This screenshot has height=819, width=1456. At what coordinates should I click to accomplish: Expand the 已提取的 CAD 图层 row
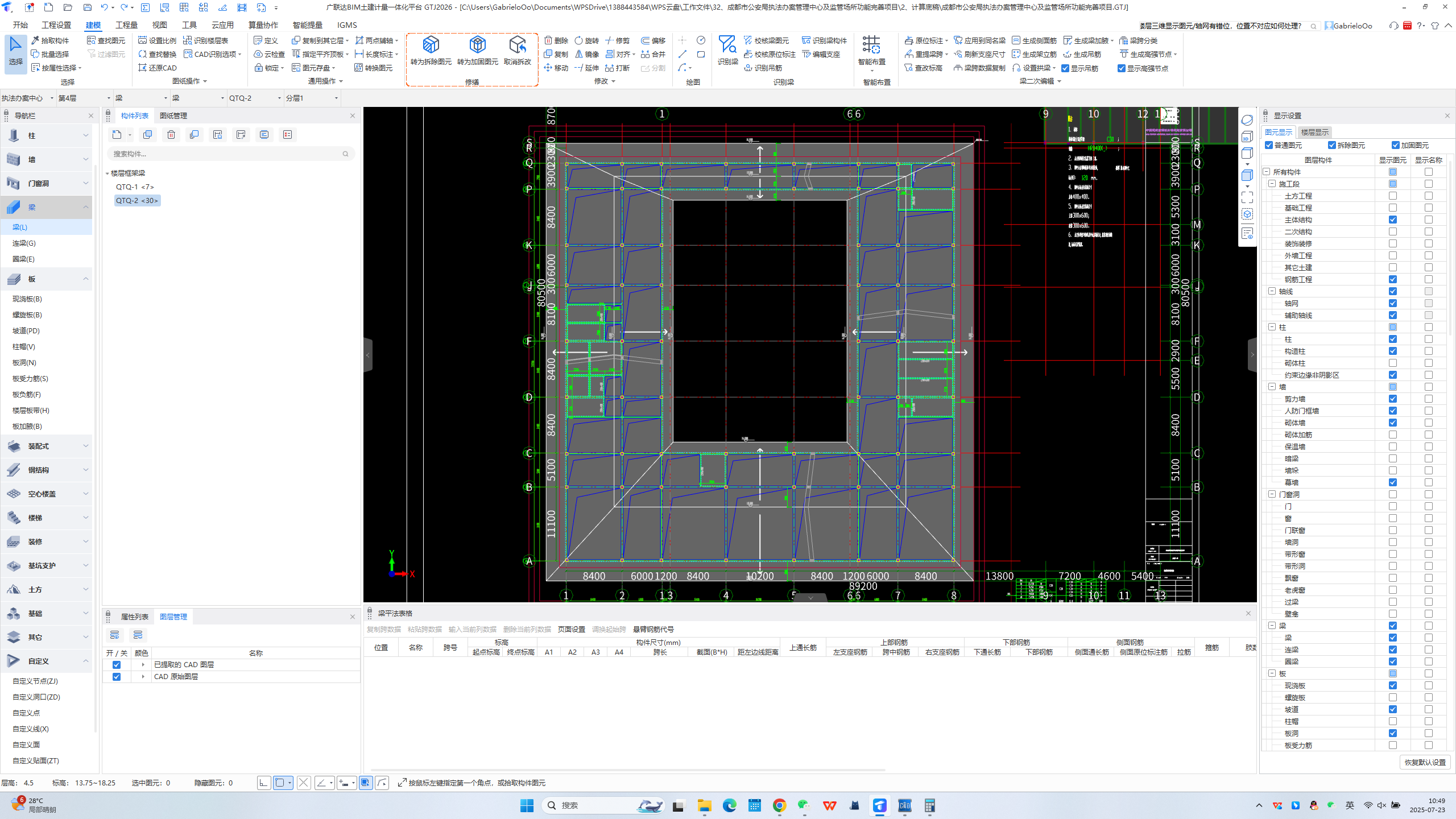click(143, 665)
